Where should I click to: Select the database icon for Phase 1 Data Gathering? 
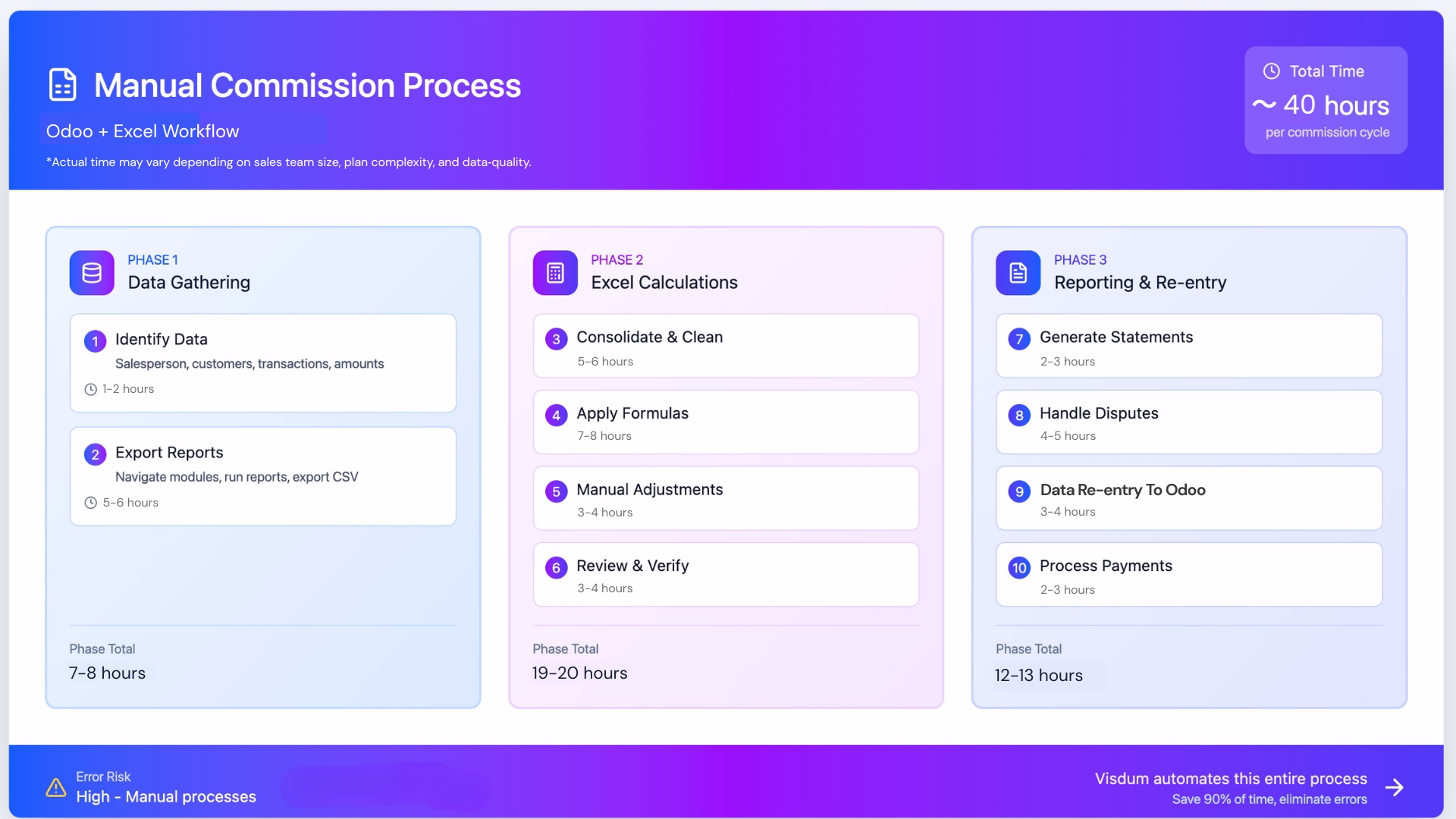click(x=91, y=273)
